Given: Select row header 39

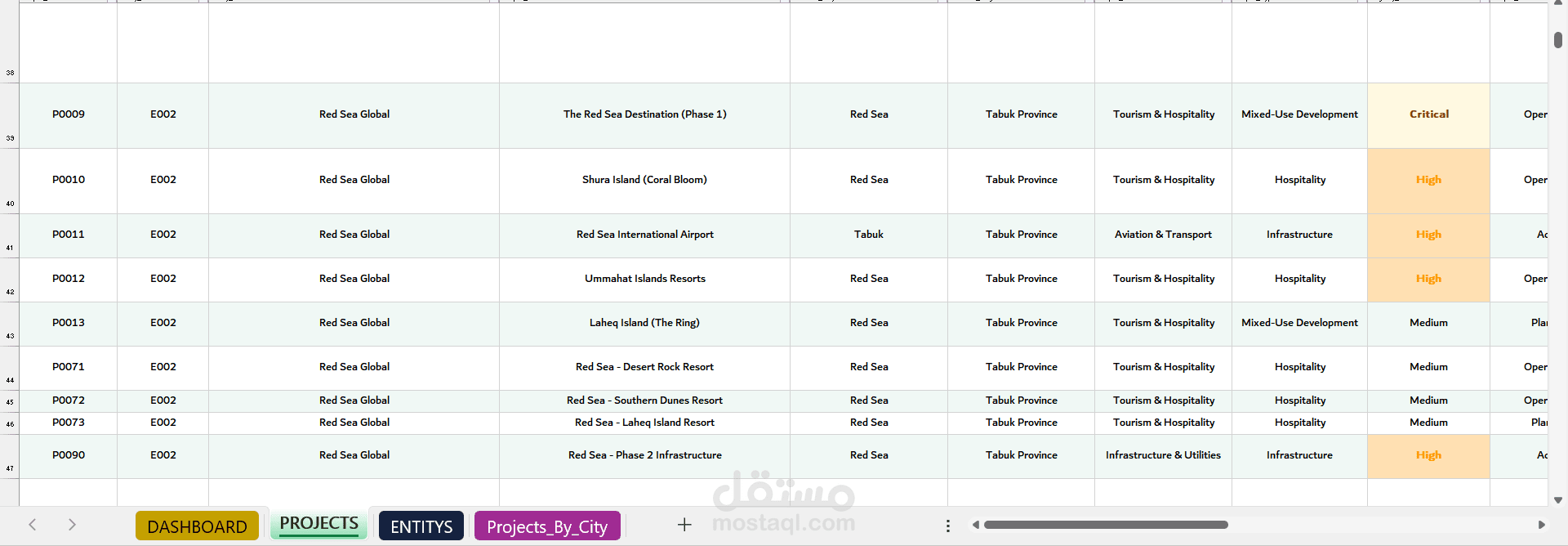Looking at the screenshot, I should (x=10, y=115).
